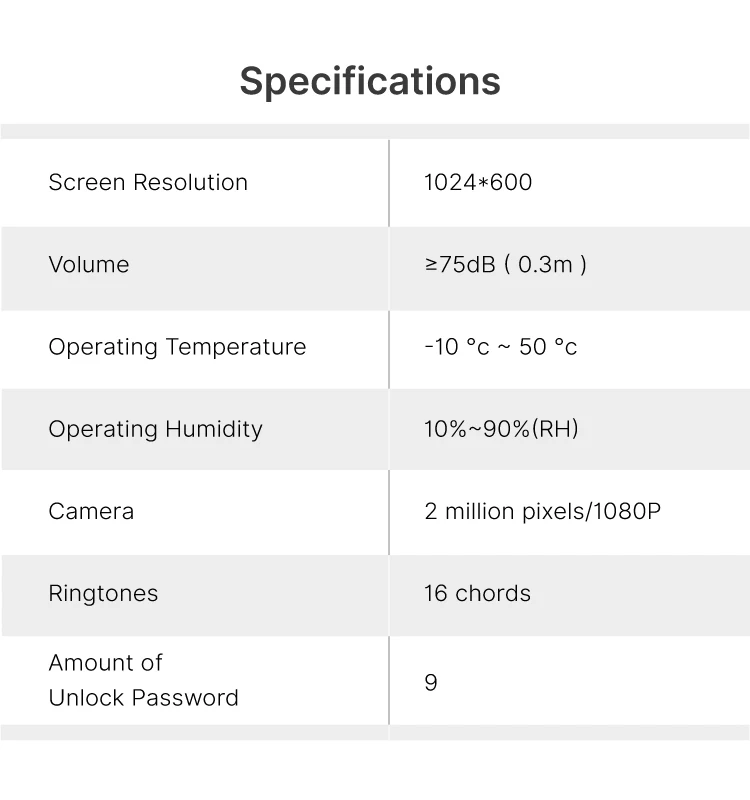Click the 0.3m distance in parentheses
Image resolution: width=750 pixels, height=800 pixels.
tap(545, 264)
